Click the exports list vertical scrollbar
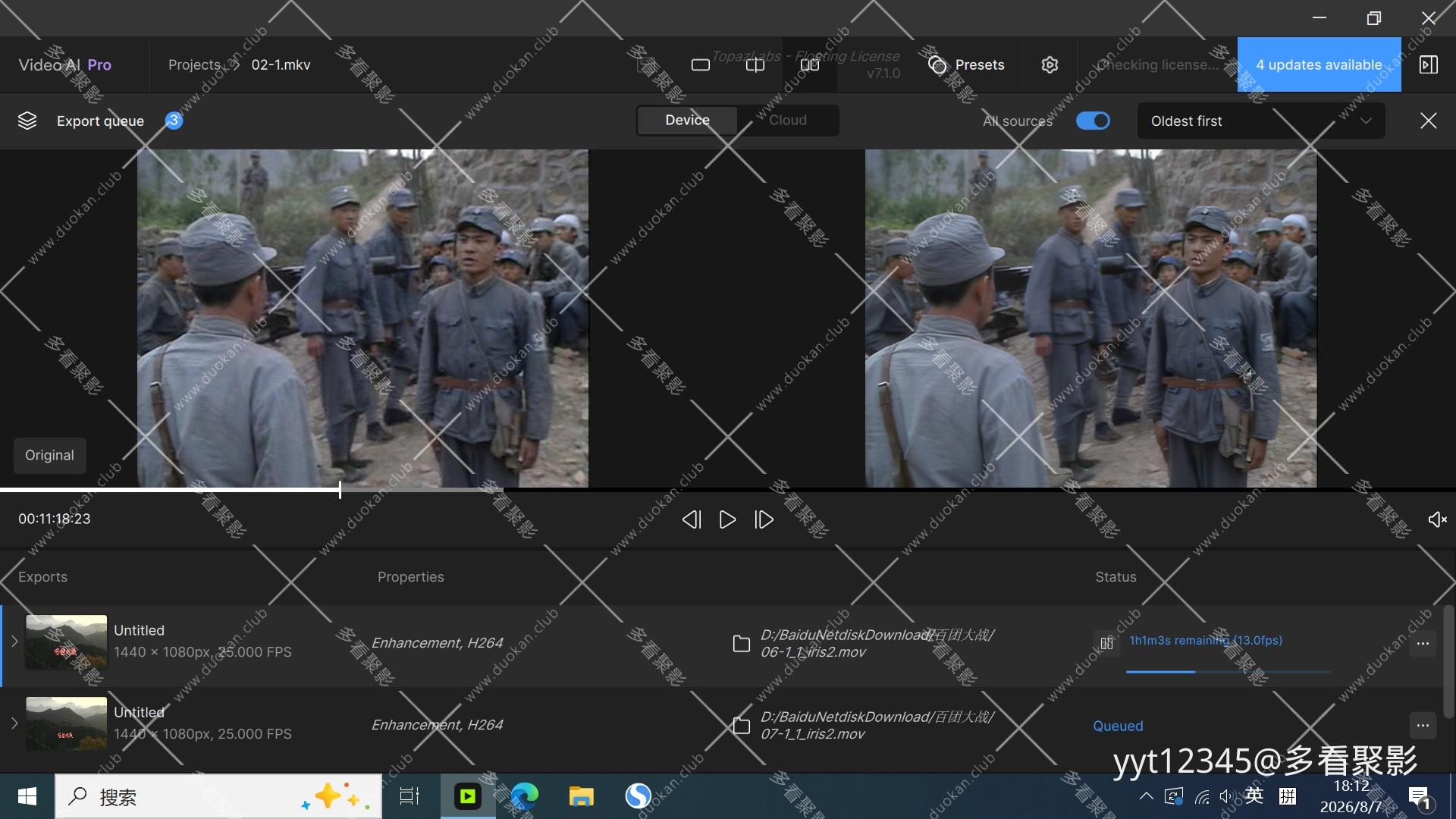The image size is (1456, 819). tap(1448, 661)
